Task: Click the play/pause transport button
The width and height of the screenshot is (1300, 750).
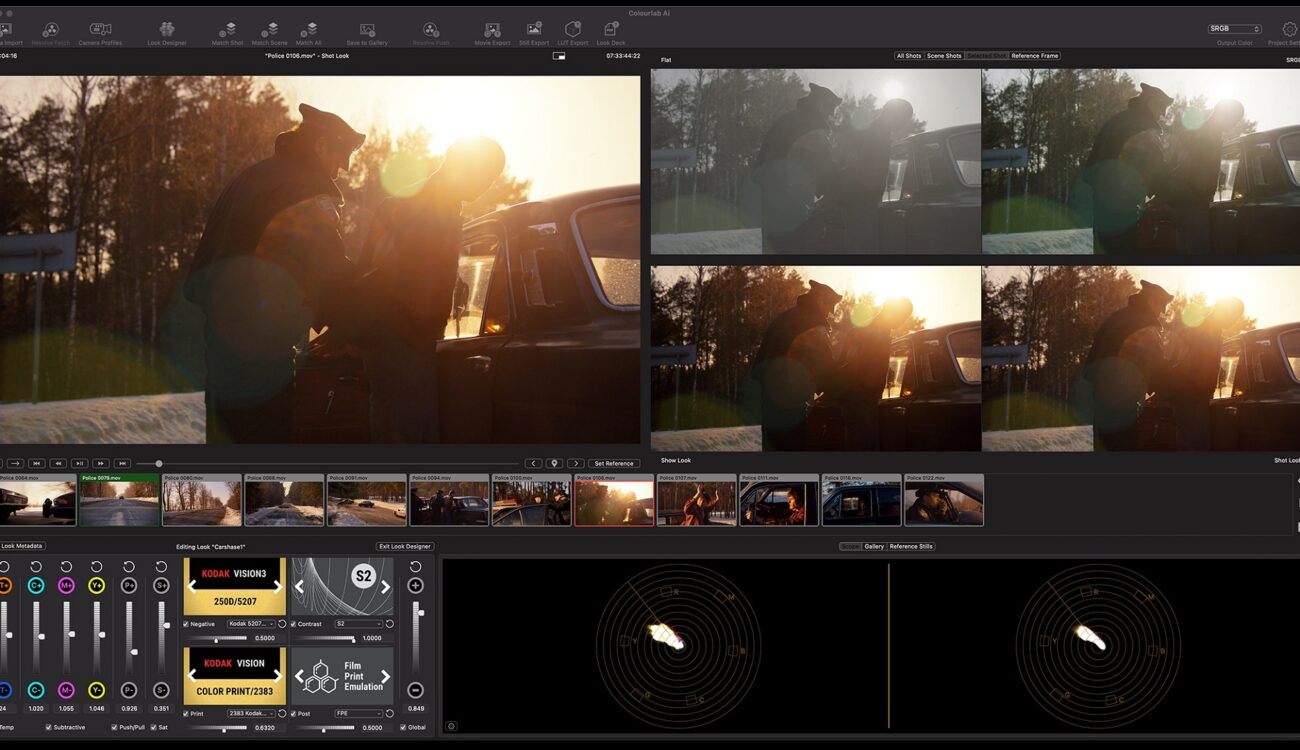Action: (79, 464)
